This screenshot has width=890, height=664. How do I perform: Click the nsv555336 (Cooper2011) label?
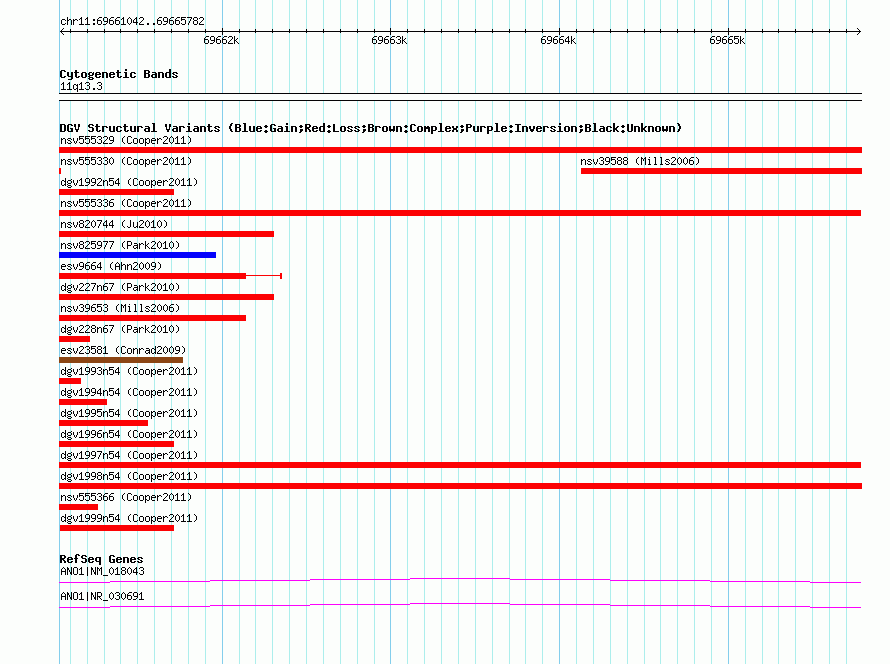pyautogui.click(x=126, y=203)
